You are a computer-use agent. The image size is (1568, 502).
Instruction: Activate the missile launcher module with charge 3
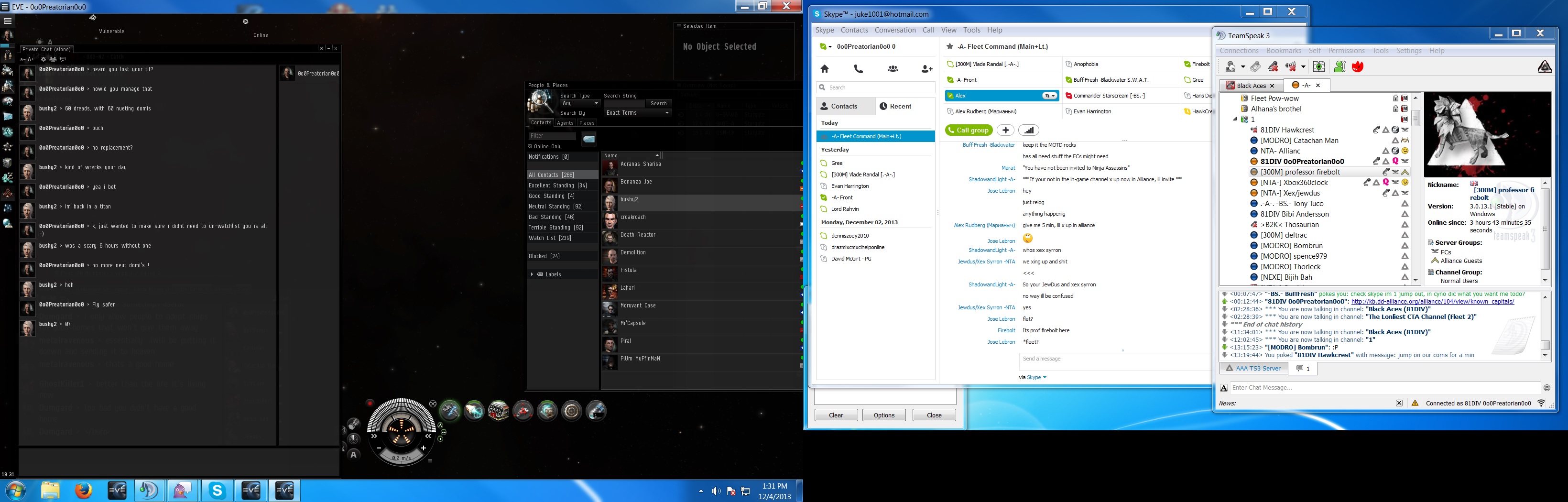click(x=499, y=411)
